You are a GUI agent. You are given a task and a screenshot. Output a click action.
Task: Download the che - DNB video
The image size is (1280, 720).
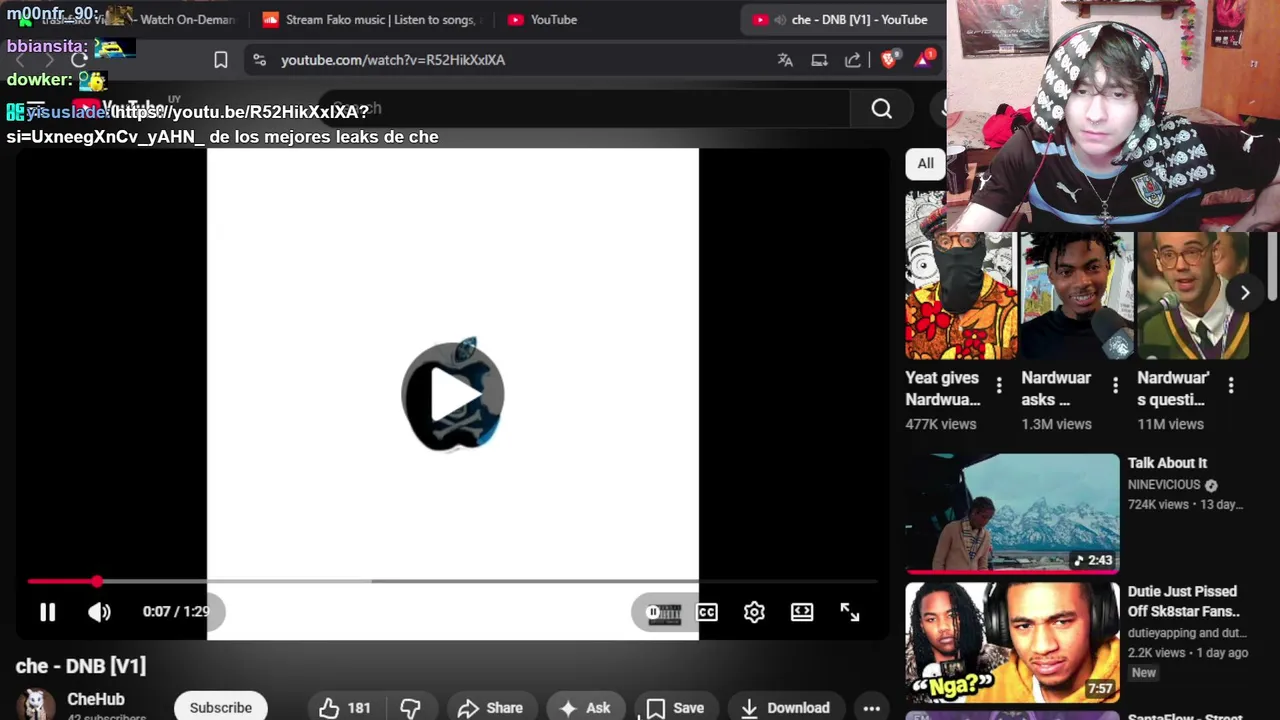pyautogui.click(x=786, y=708)
